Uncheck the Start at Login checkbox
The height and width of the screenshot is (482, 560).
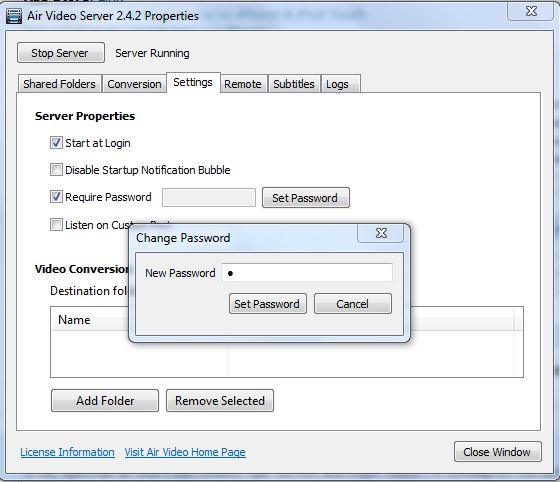point(56,143)
